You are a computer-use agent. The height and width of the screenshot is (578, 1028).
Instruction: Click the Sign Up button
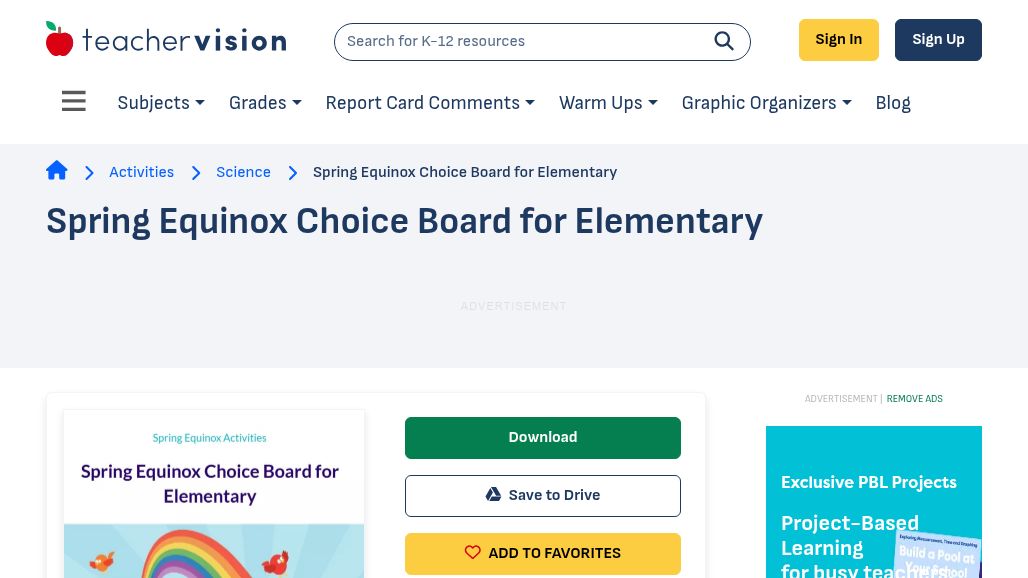click(x=938, y=40)
